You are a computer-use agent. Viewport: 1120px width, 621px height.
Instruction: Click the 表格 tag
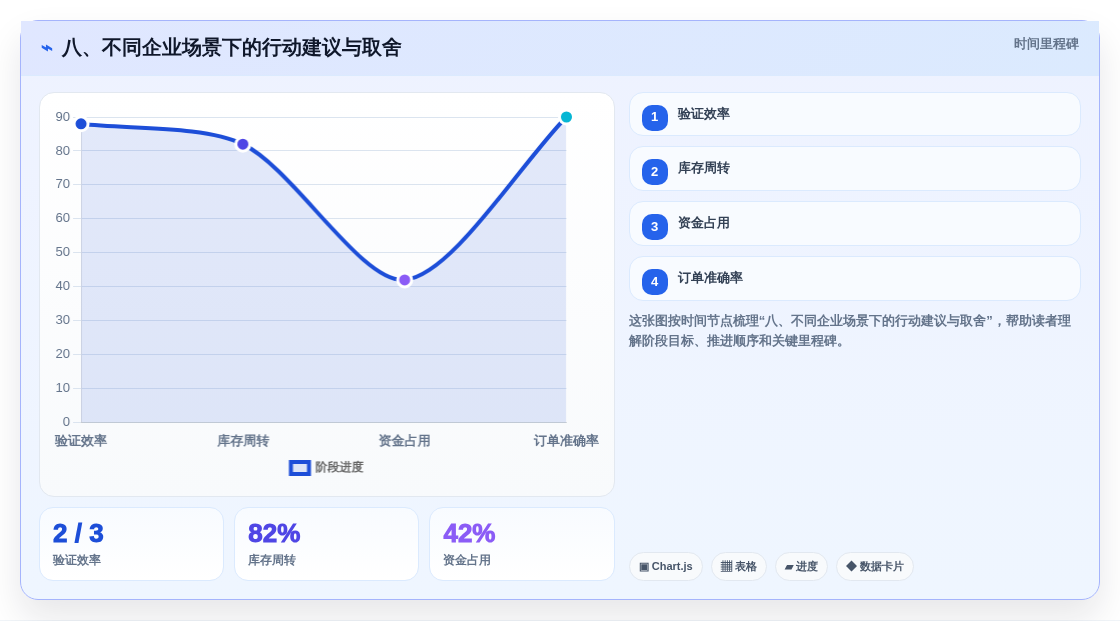tap(739, 567)
